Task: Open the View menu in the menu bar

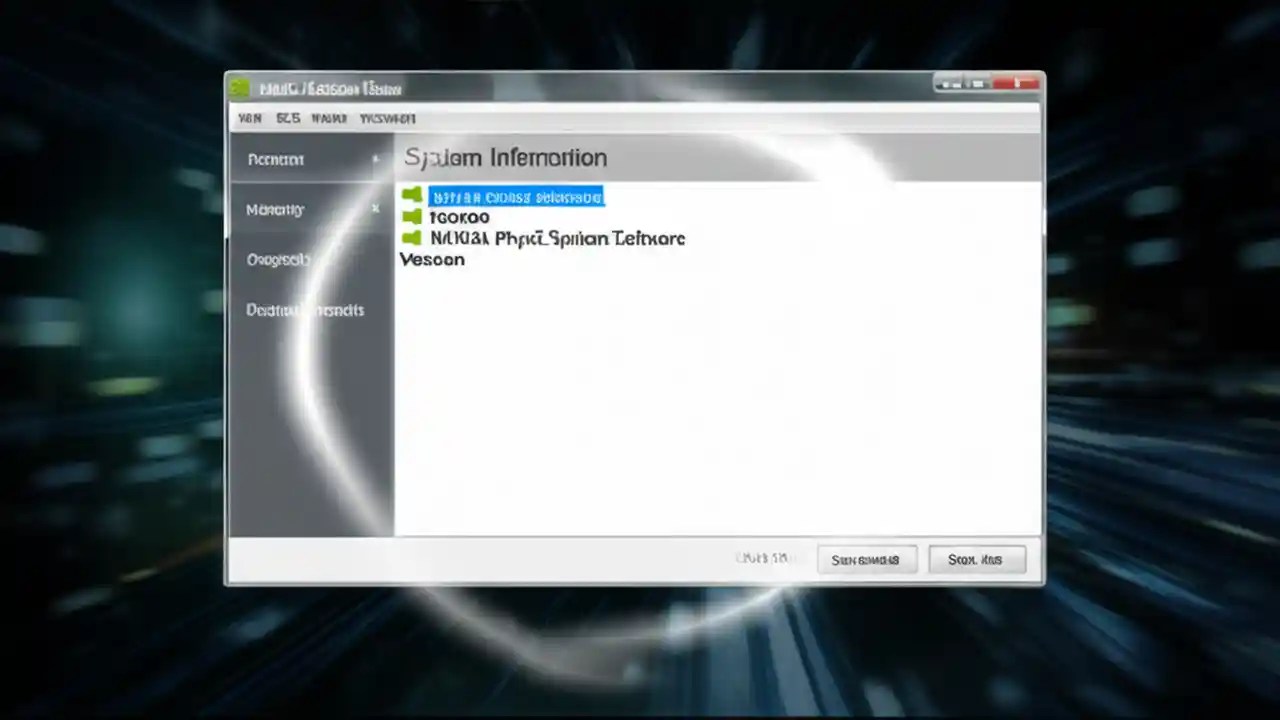Action: pos(250,118)
